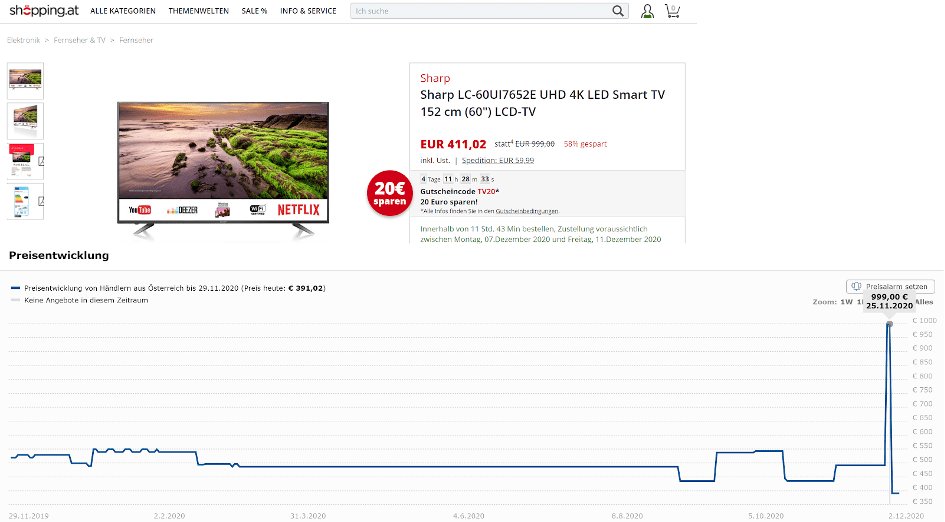
Task: Open the INFO & SERVICE menu
Action: click(x=308, y=11)
